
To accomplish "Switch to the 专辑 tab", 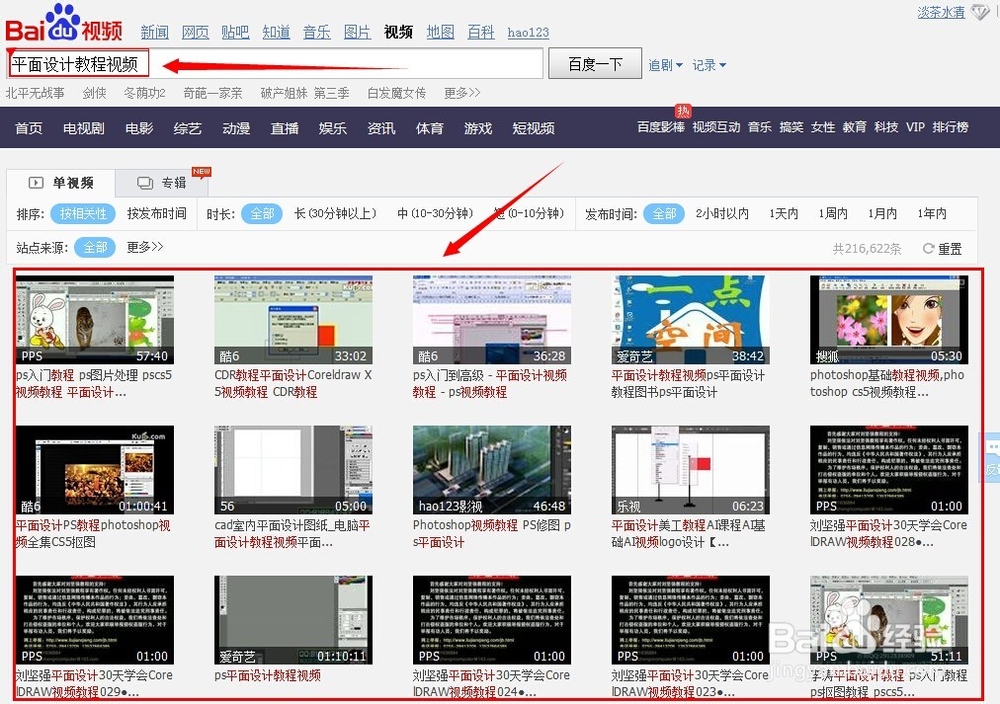I will (x=162, y=183).
